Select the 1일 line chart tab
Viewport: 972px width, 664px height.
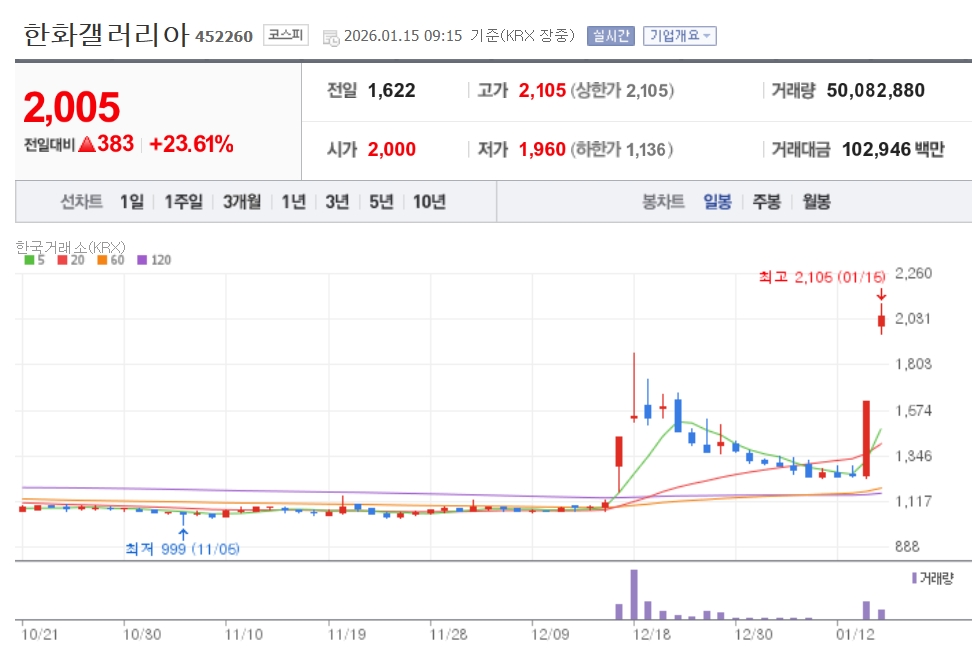(131, 201)
